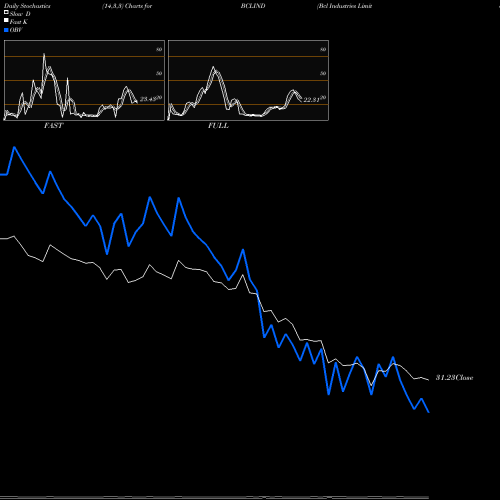The image size is (500, 500).
Task: Click the 23.43 value in FAST chart
Action: tap(148, 99)
